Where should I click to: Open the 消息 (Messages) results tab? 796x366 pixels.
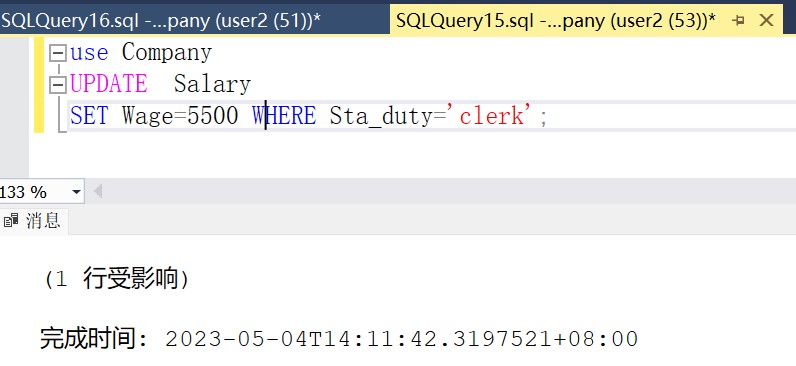point(34,221)
